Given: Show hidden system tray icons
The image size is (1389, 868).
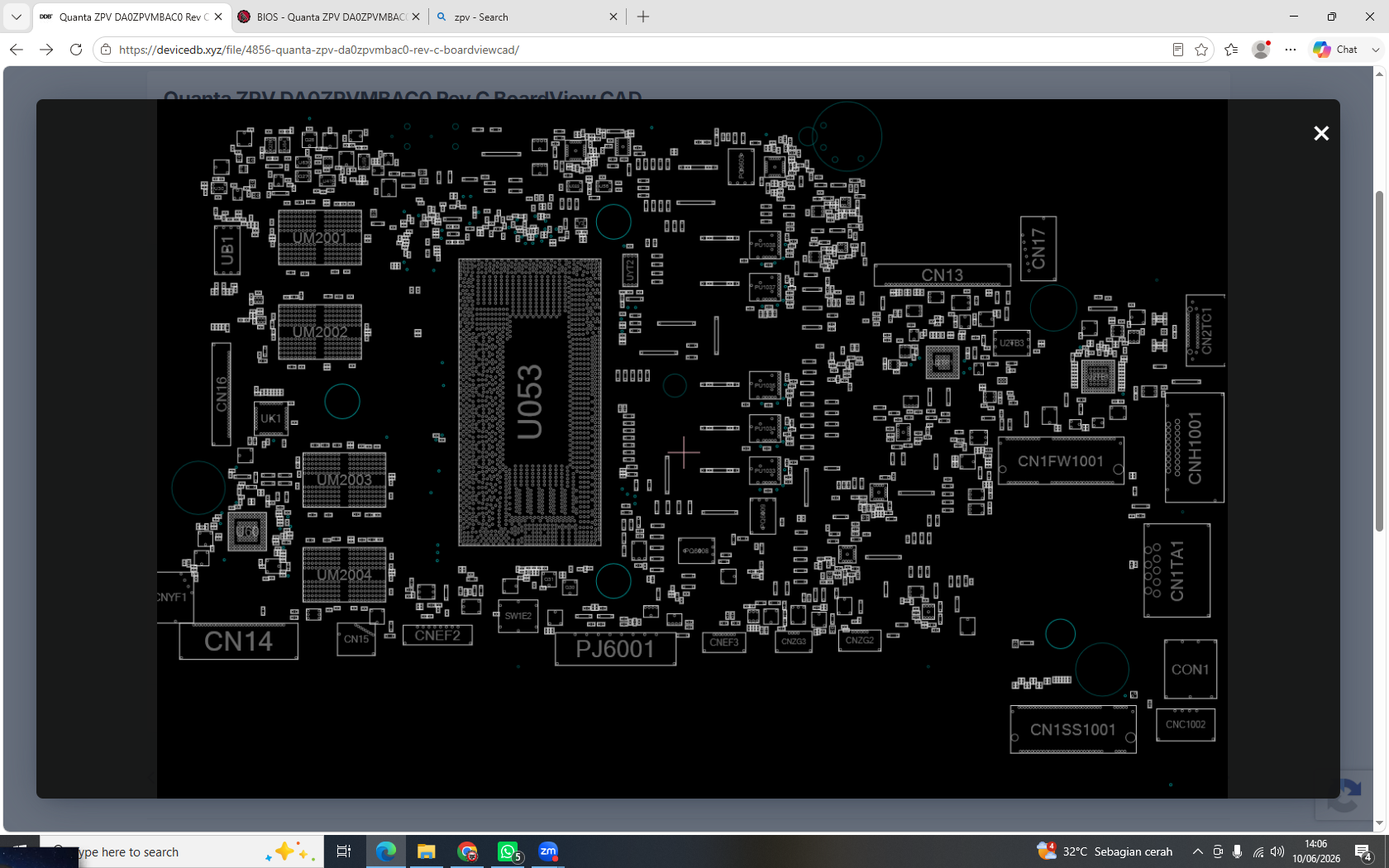Looking at the screenshot, I should click(1197, 851).
